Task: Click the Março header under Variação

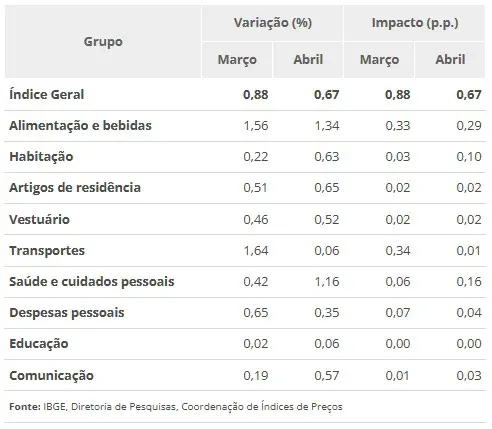Action: pos(237,60)
